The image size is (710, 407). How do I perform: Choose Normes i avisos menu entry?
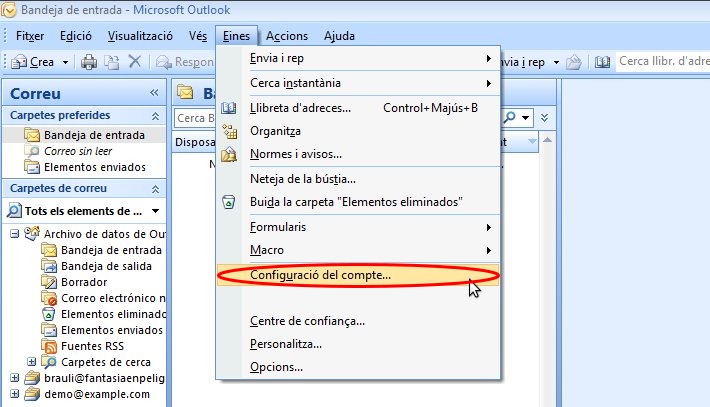pyautogui.click(x=359, y=154)
